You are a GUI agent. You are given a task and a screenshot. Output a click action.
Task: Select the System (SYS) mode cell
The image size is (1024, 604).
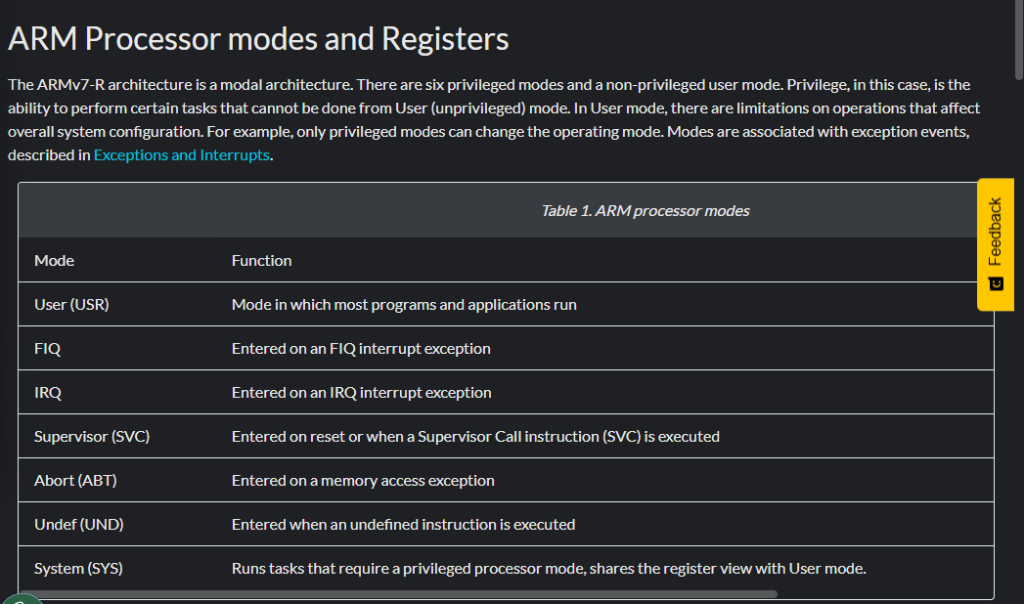pyautogui.click(x=78, y=568)
